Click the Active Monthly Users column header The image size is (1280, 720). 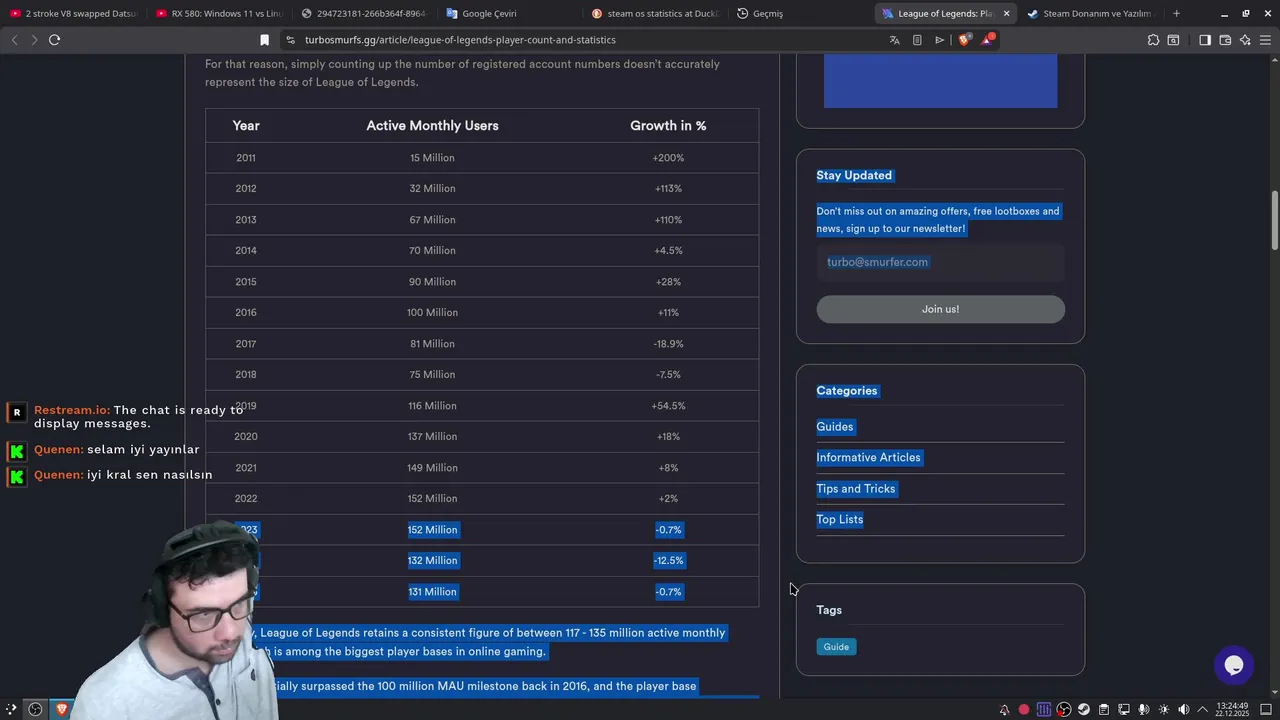pyautogui.click(x=432, y=126)
